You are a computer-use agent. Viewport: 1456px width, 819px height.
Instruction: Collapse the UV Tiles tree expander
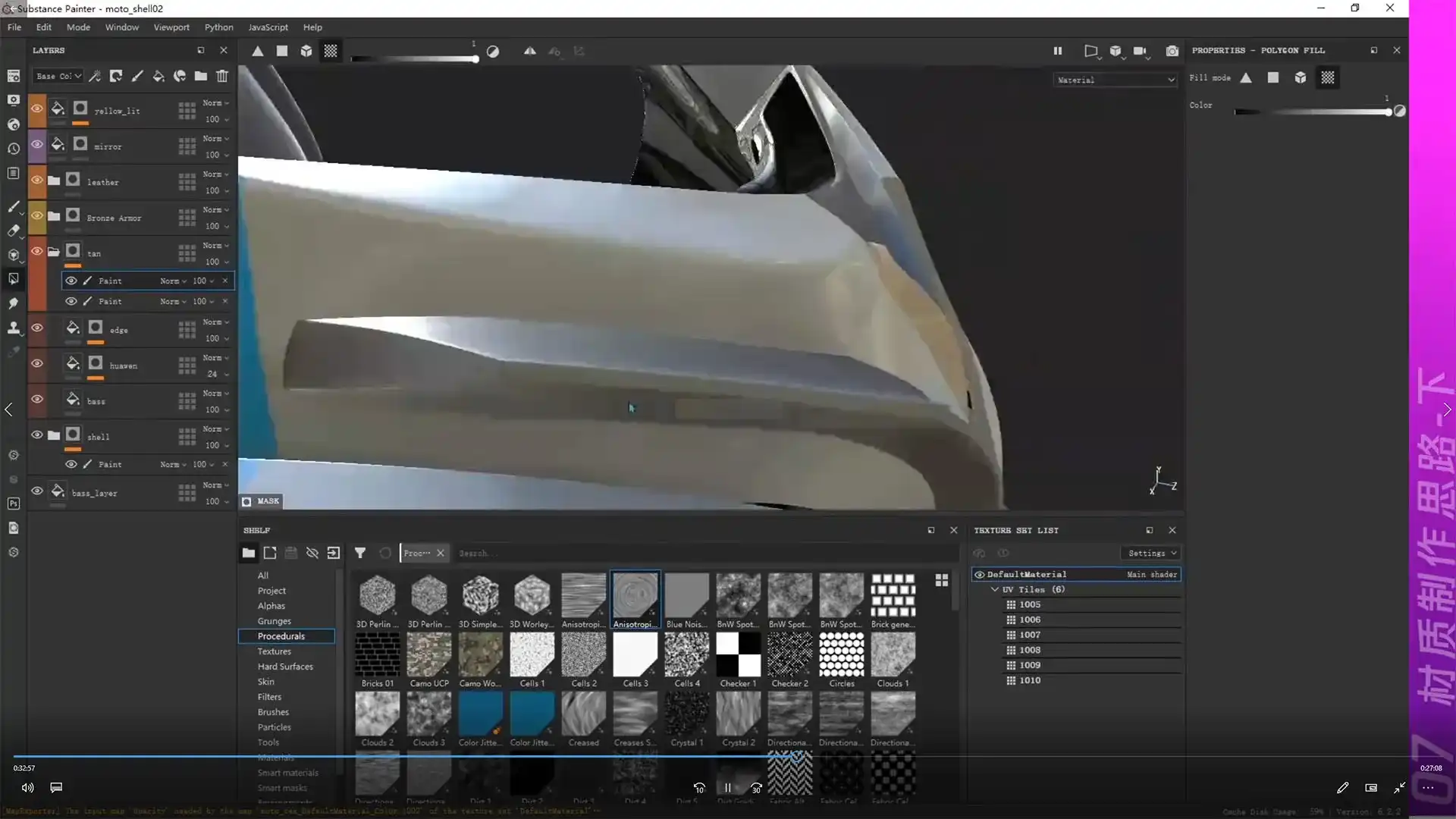point(995,589)
